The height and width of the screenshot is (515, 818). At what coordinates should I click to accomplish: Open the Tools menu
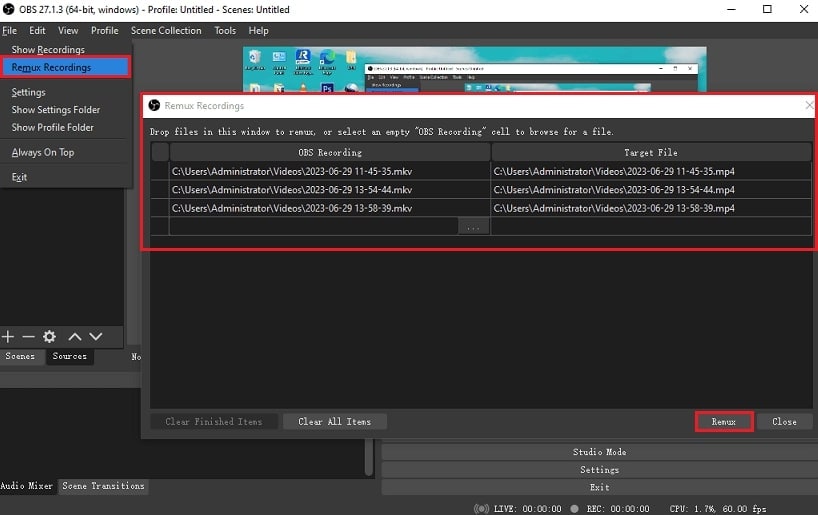click(x=225, y=31)
